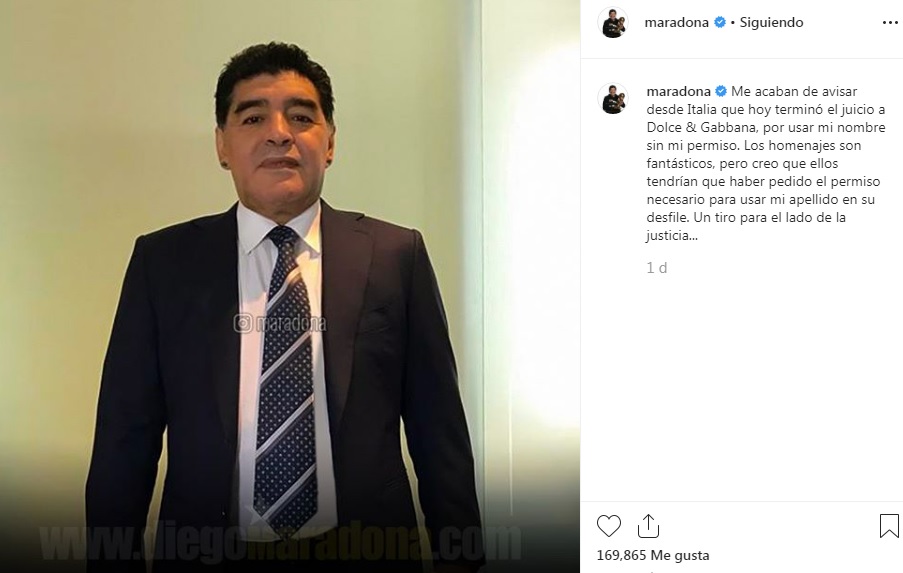This screenshot has height=573, width=903.
Task: Click the verified badge in the header
Action: click(719, 22)
